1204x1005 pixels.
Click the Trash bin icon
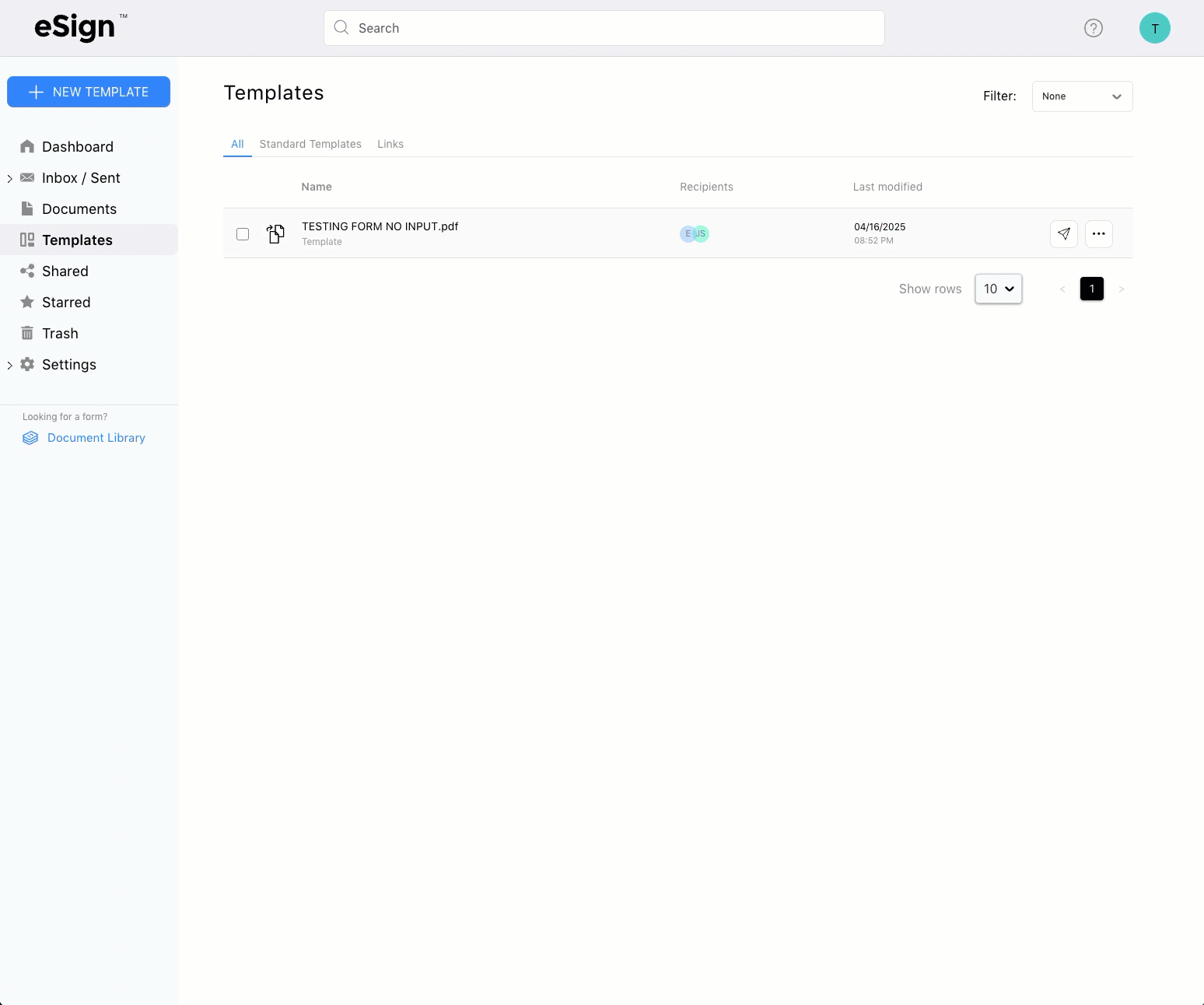27,333
